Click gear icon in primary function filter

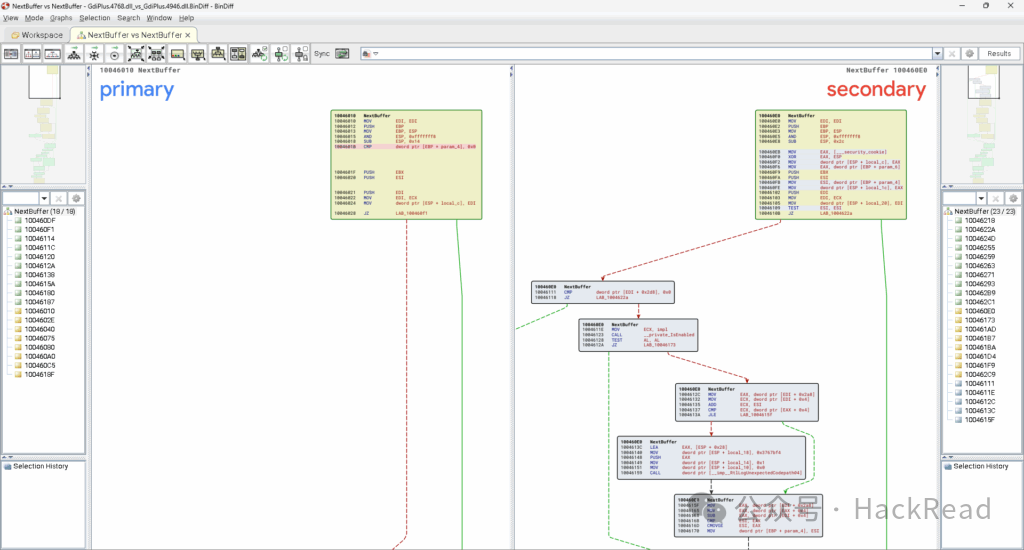(76, 198)
